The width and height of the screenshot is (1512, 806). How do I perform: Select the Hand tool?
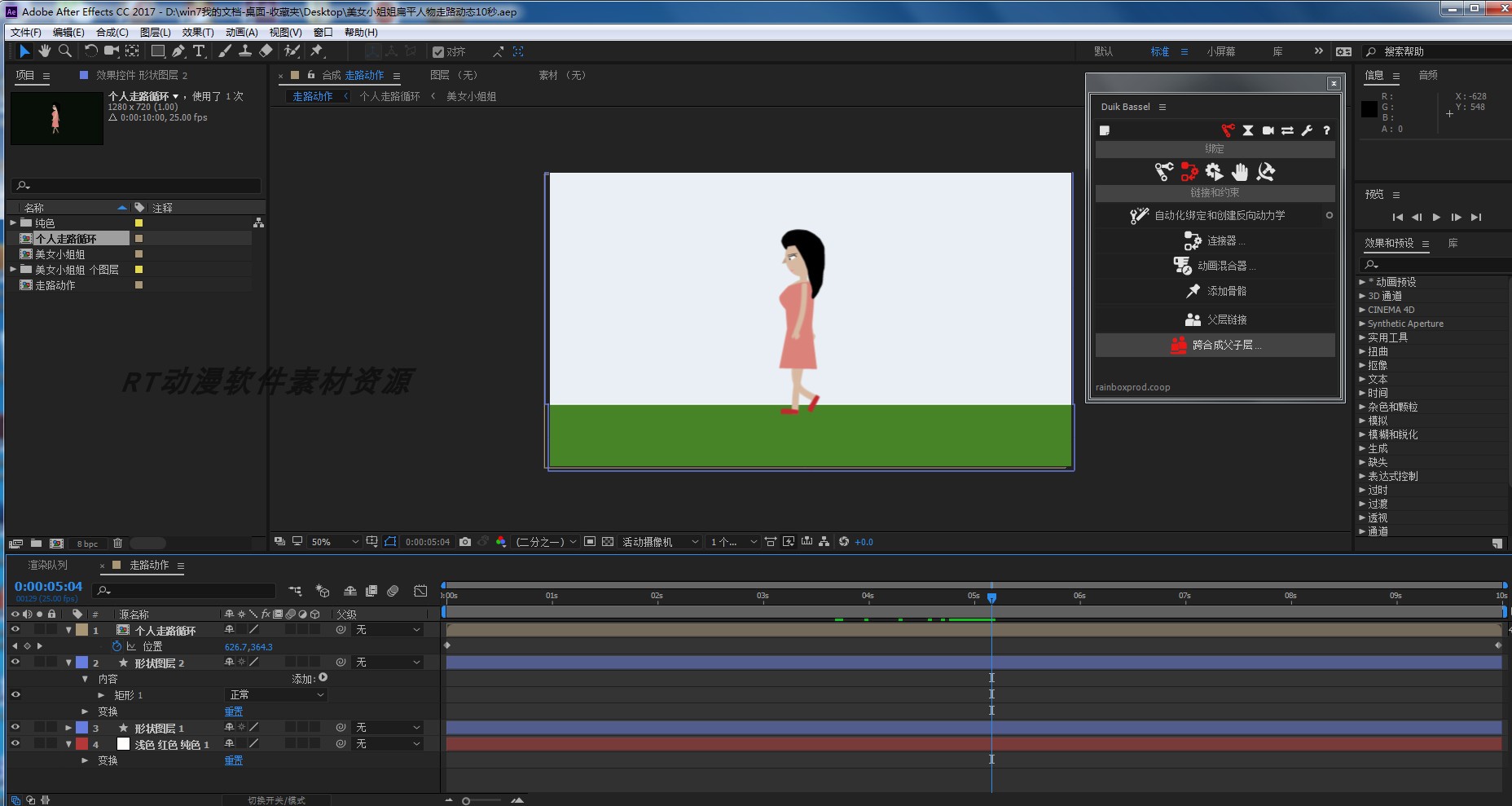(x=45, y=51)
